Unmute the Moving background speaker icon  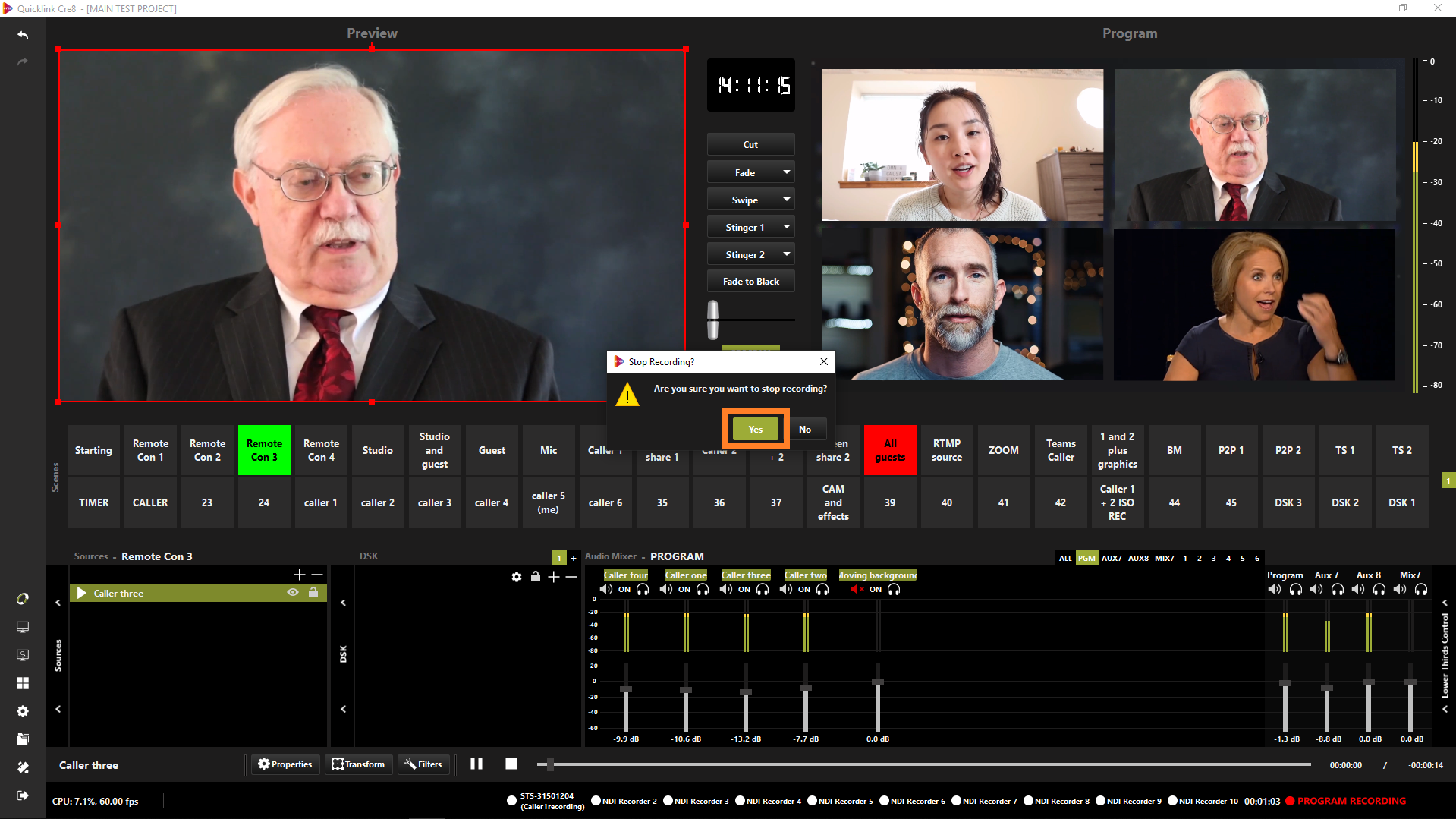point(857,589)
